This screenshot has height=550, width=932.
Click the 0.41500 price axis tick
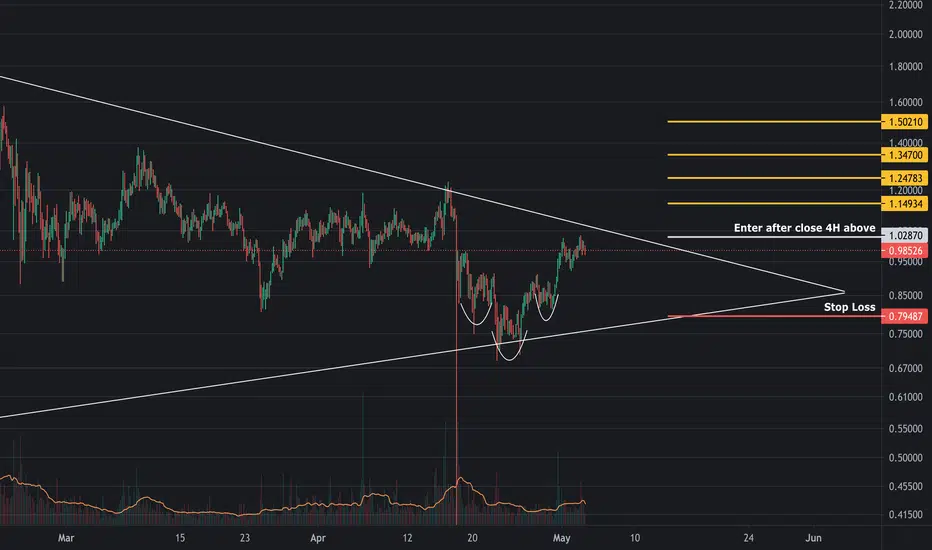point(905,515)
